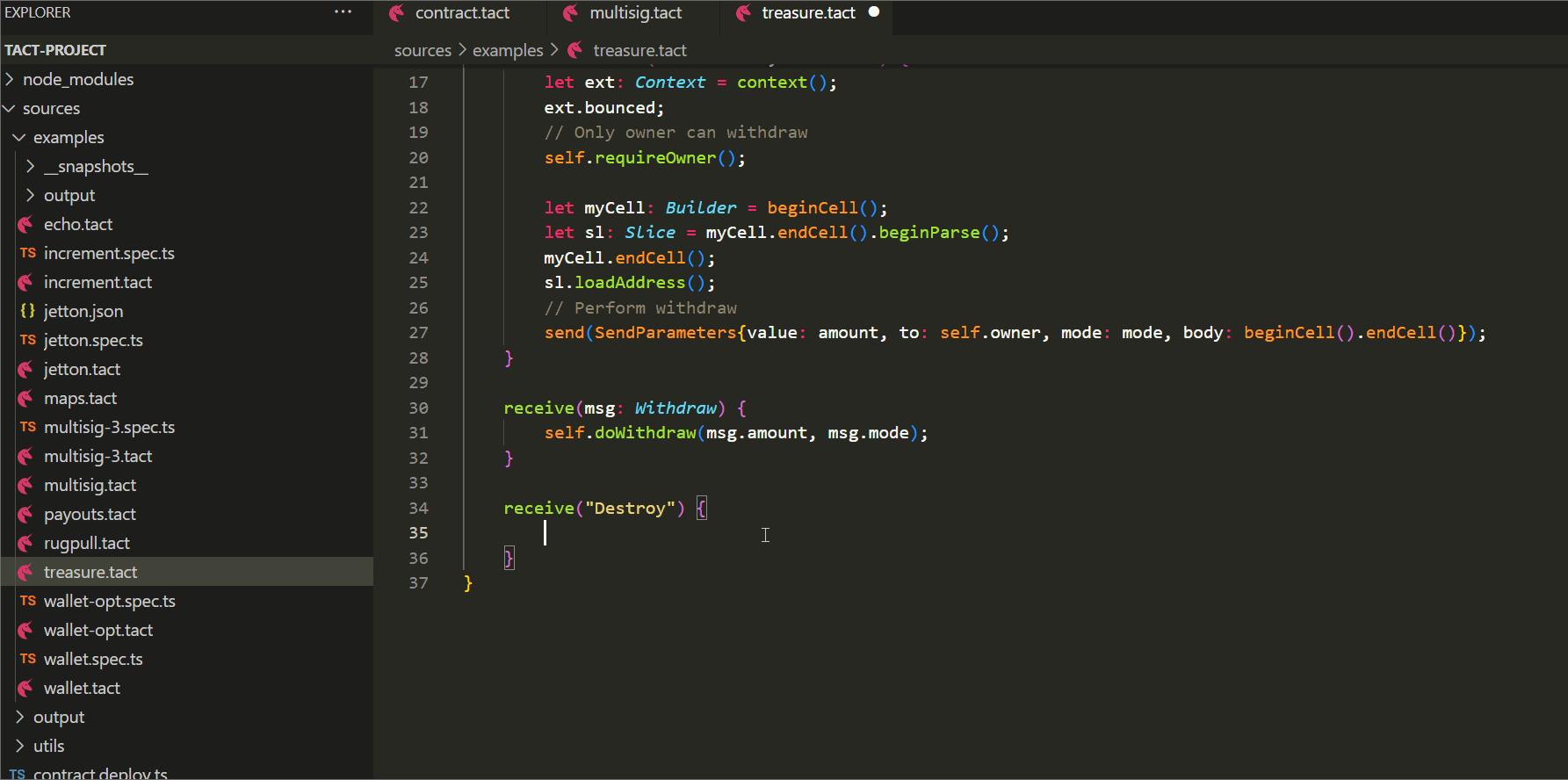Open Explorer more actions ellipsis menu
Screen dimensions: 1568x780
(343, 12)
